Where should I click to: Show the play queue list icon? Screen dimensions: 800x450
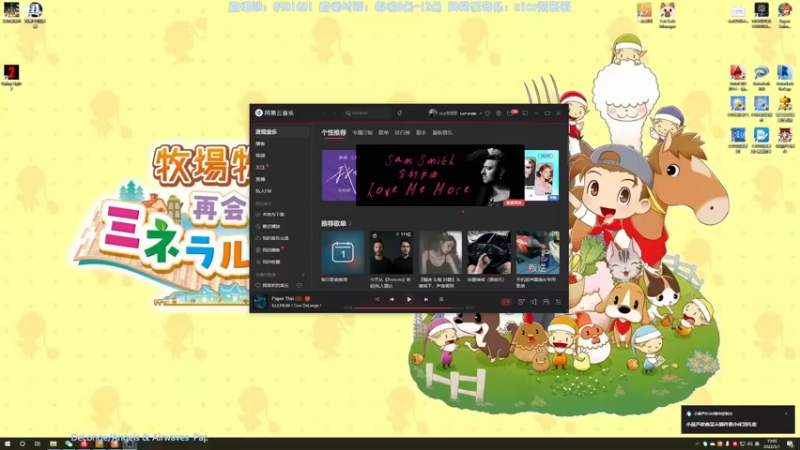tap(559, 302)
